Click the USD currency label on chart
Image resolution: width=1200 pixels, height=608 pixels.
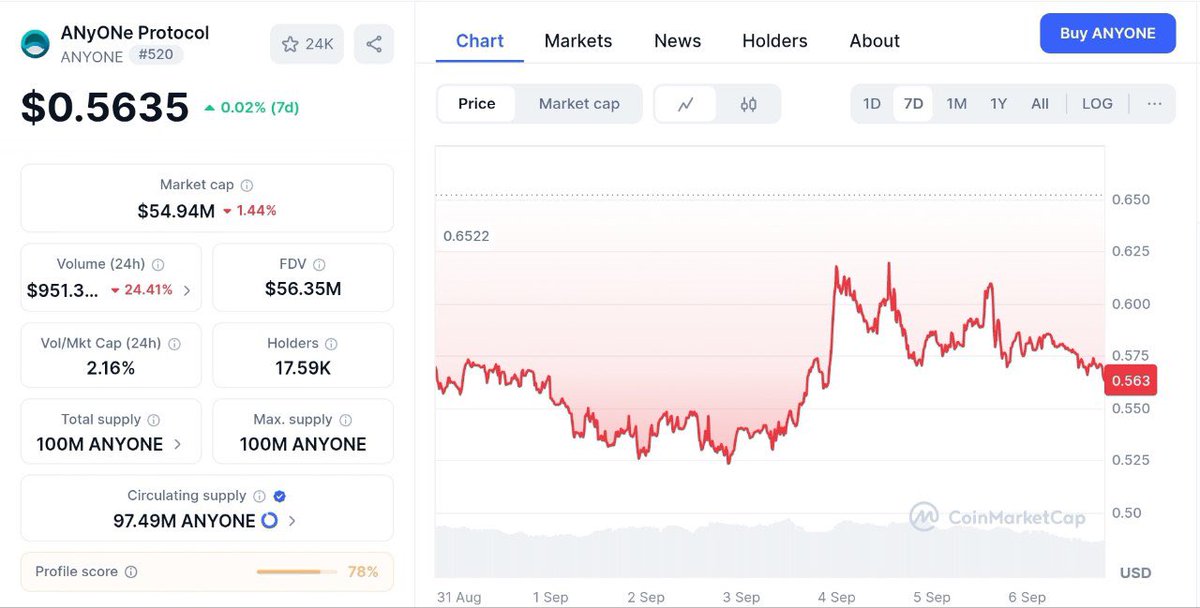[x=1135, y=573]
